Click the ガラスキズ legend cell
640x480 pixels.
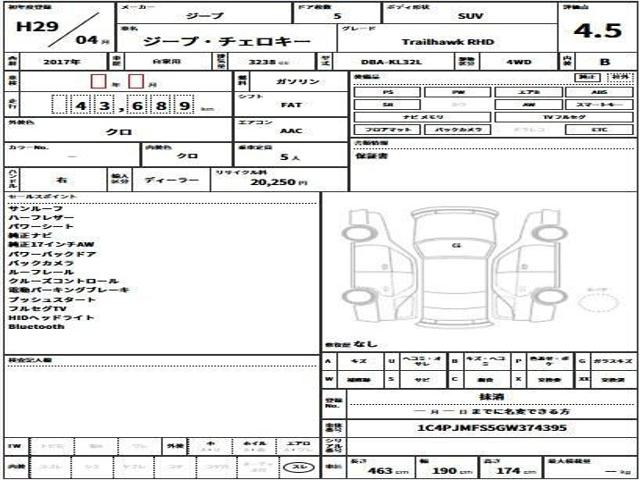(x=613, y=361)
